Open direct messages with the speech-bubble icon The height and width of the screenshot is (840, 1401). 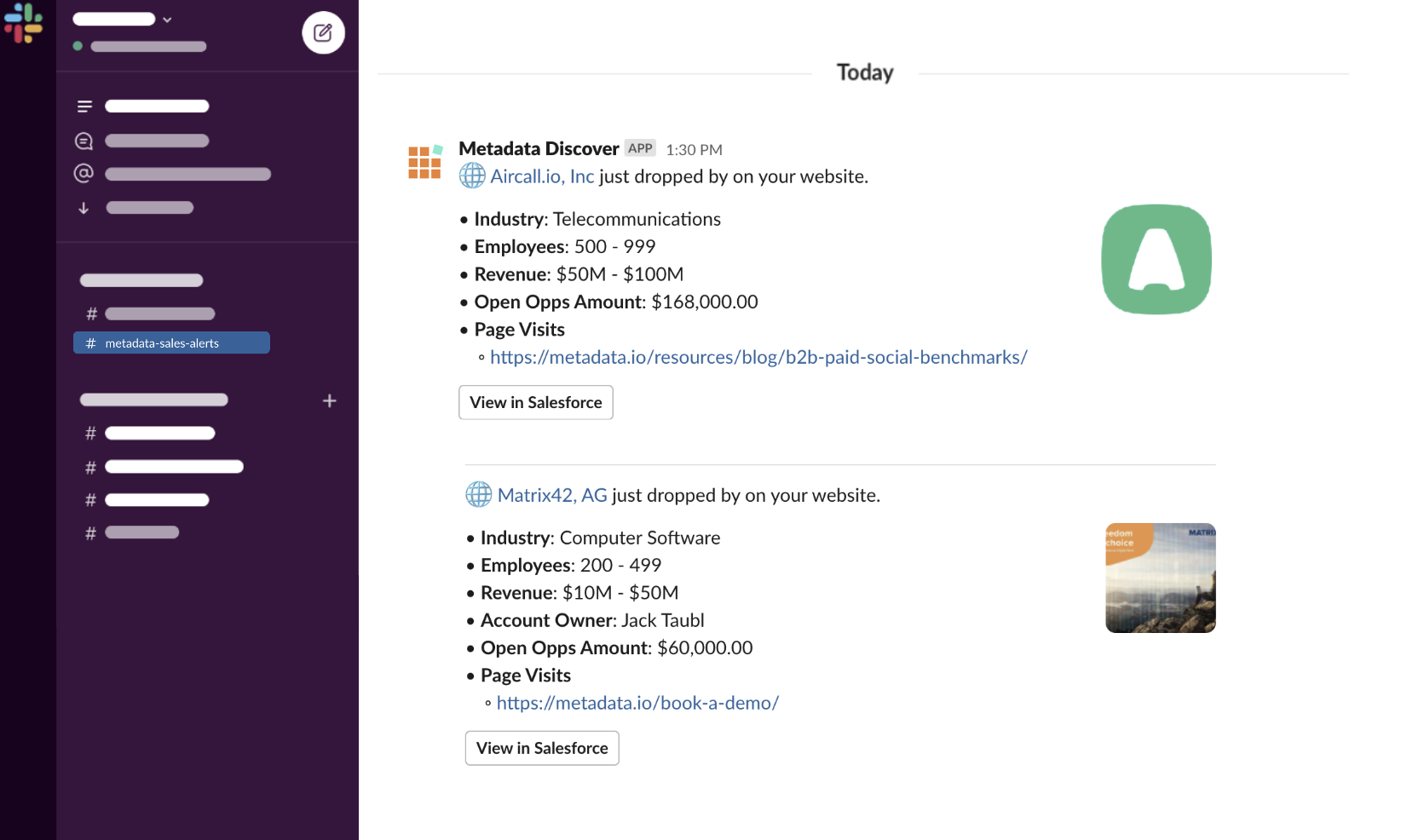tap(84, 140)
